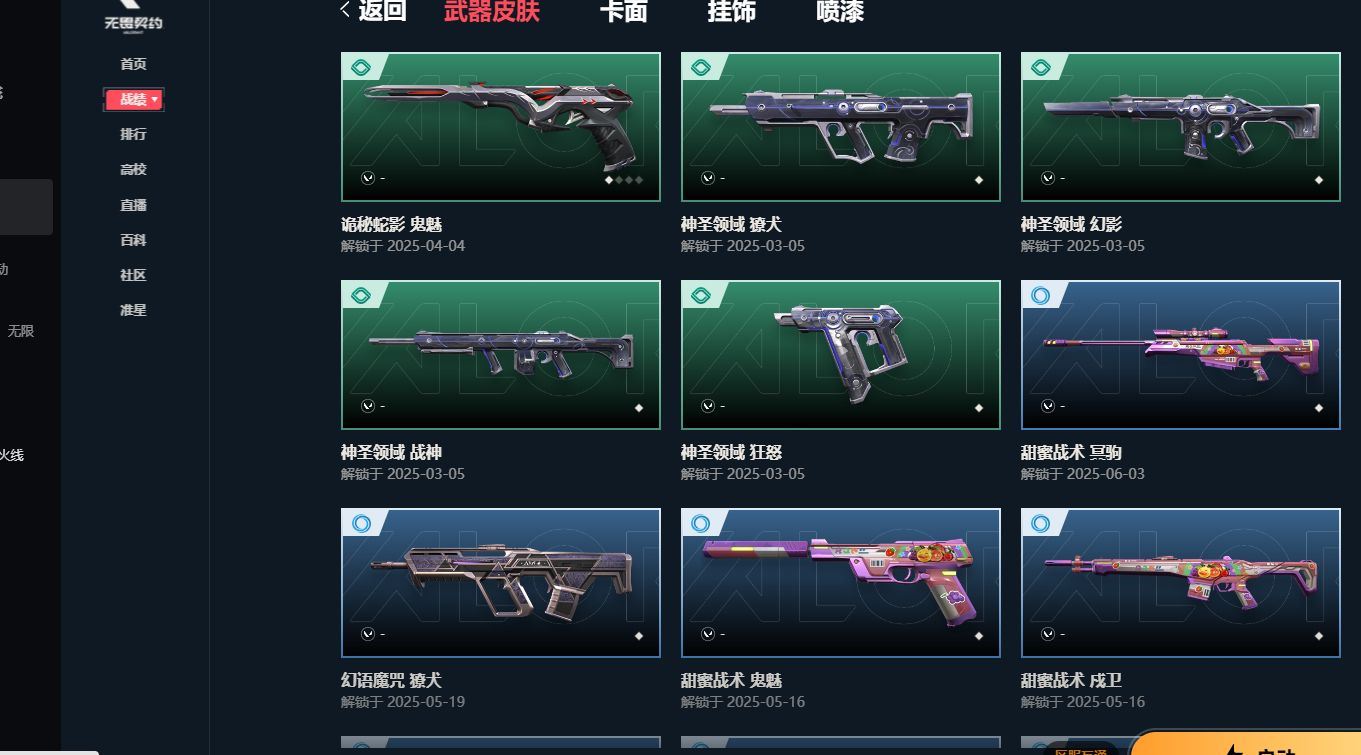Screen dimensions: 1361x755
Task: Click the 首页 sidebar link
Action: click(133, 64)
